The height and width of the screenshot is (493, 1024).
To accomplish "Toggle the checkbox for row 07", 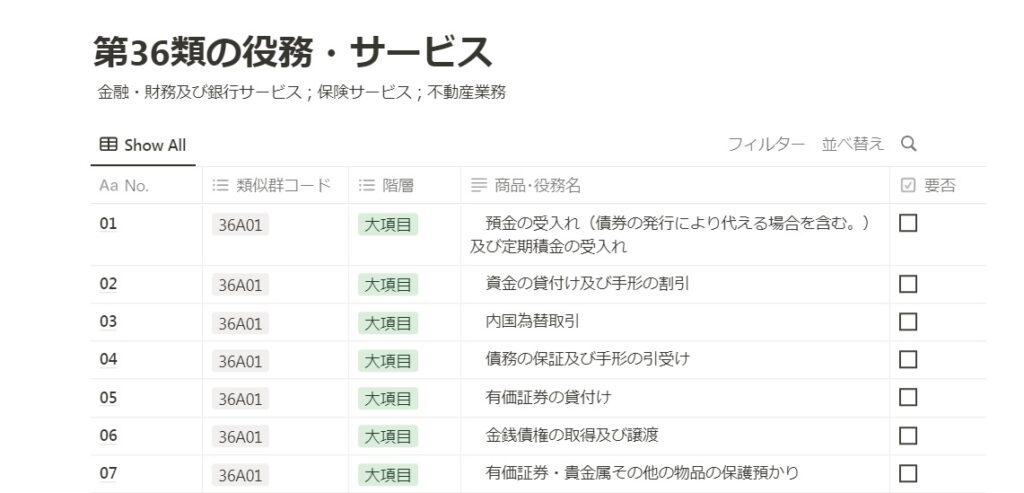I will (908, 473).
